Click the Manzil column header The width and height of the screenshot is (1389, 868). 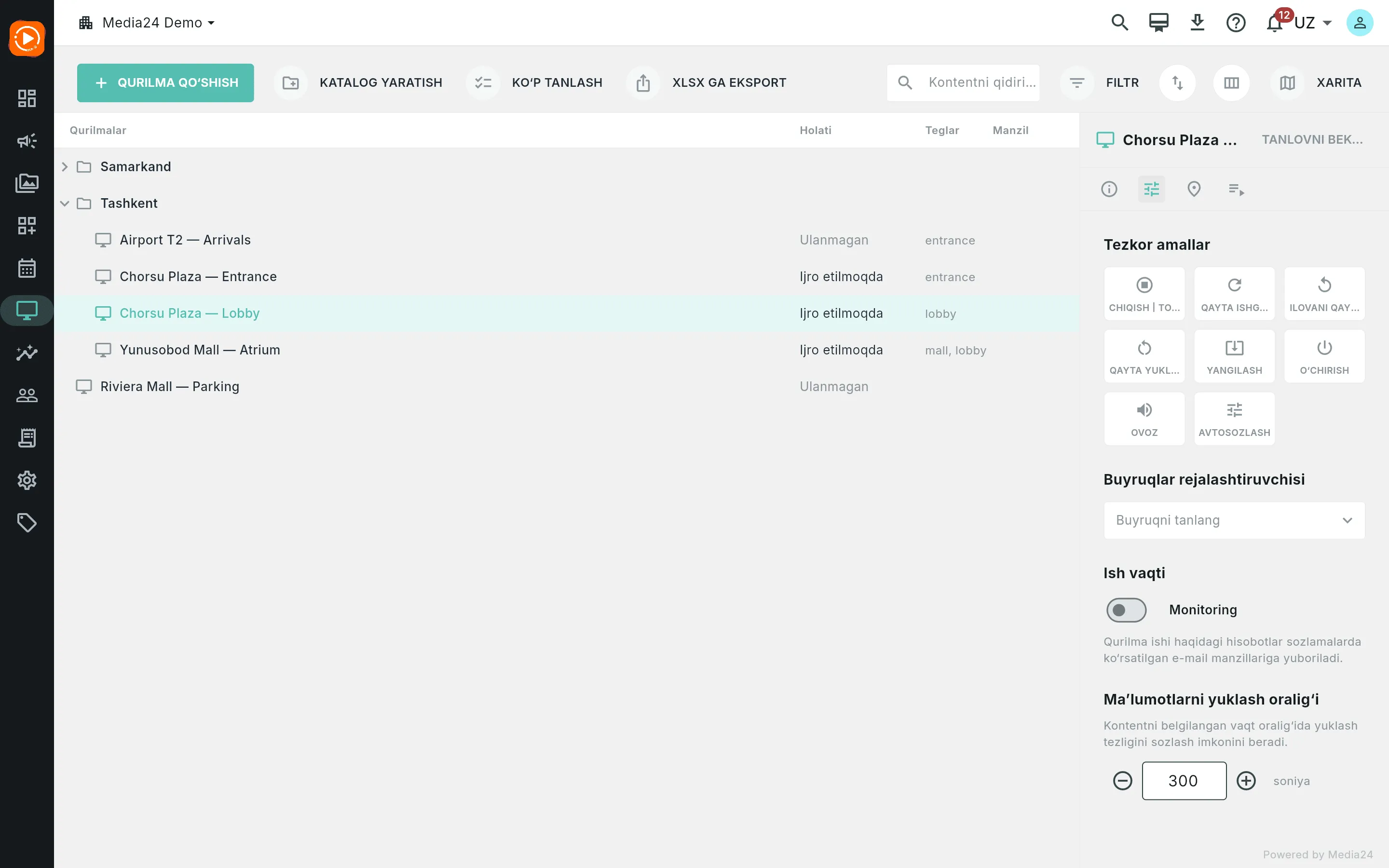click(1010, 130)
